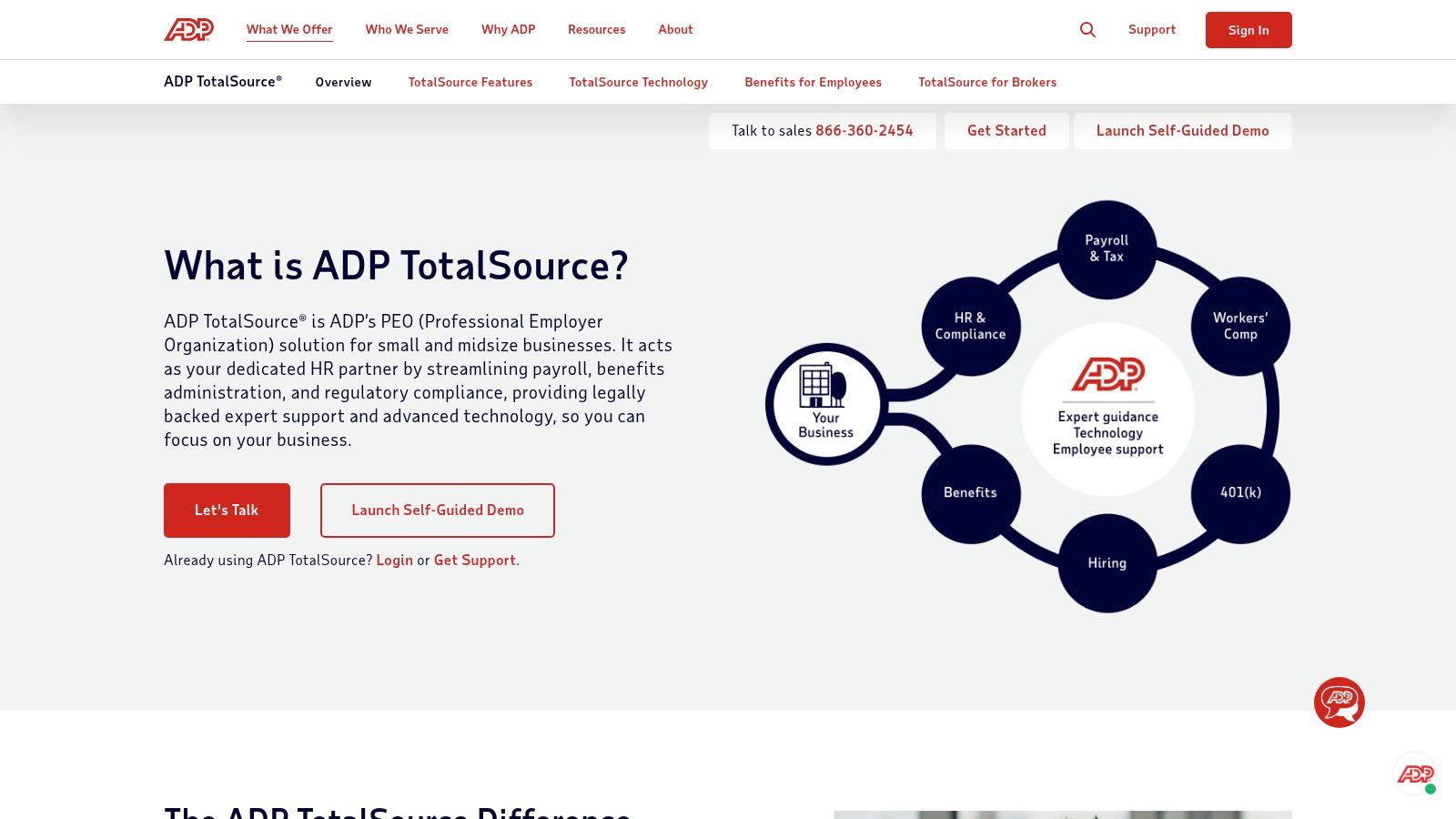This screenshot has height=819, width=1456.
Task: Open the search magnifier icon
Action: click(1087, 30)
